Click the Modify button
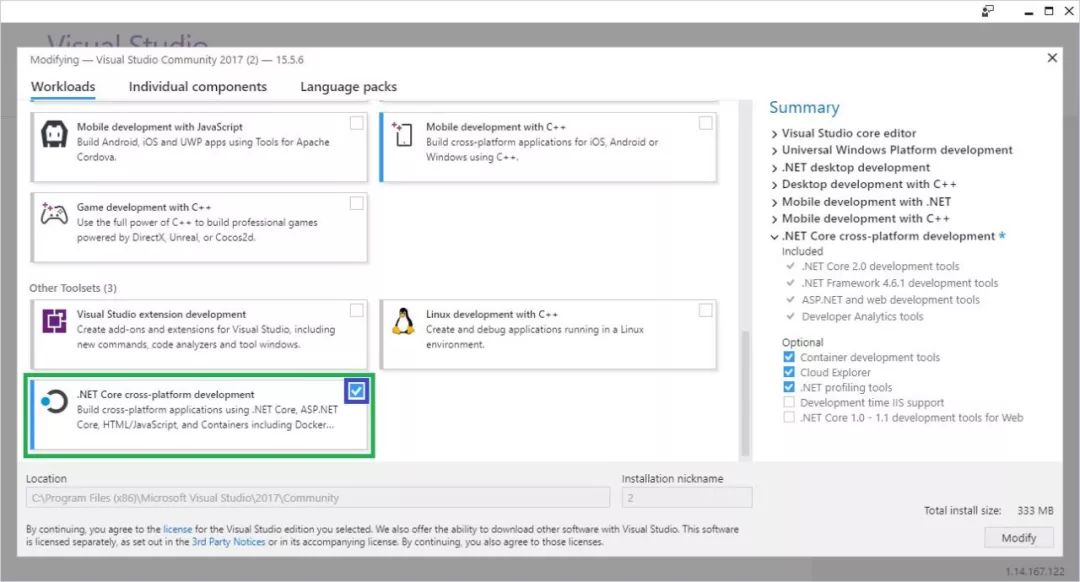This screenshot has width=1080, height=582. pyautogui.click(x=1019, y=538)
